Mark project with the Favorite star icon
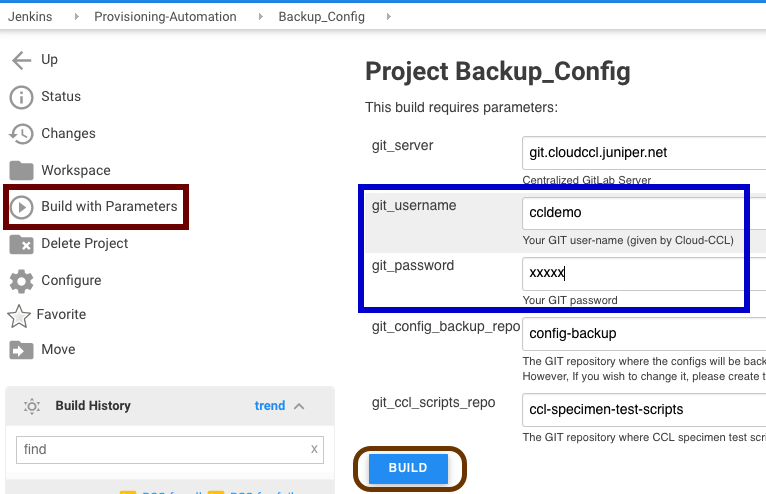Viewport: 766px width, 494px height. [19, 315]
